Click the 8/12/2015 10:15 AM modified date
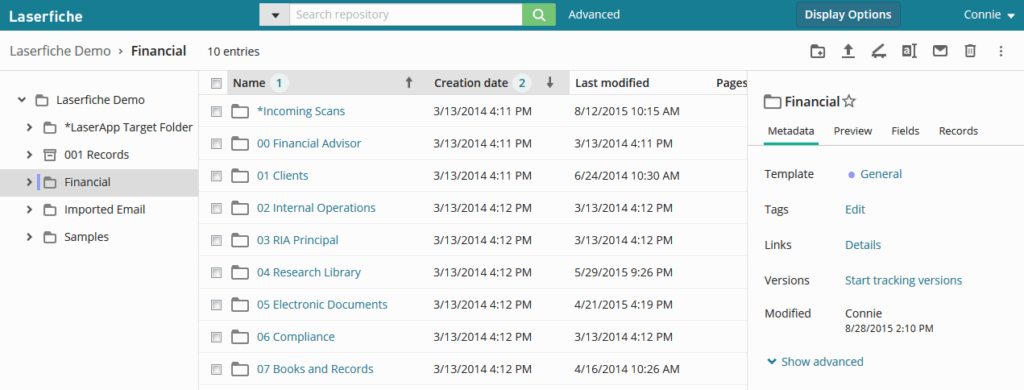This screenshot has width=1024, height=390. pyautogui.click(x=627, y=112)
